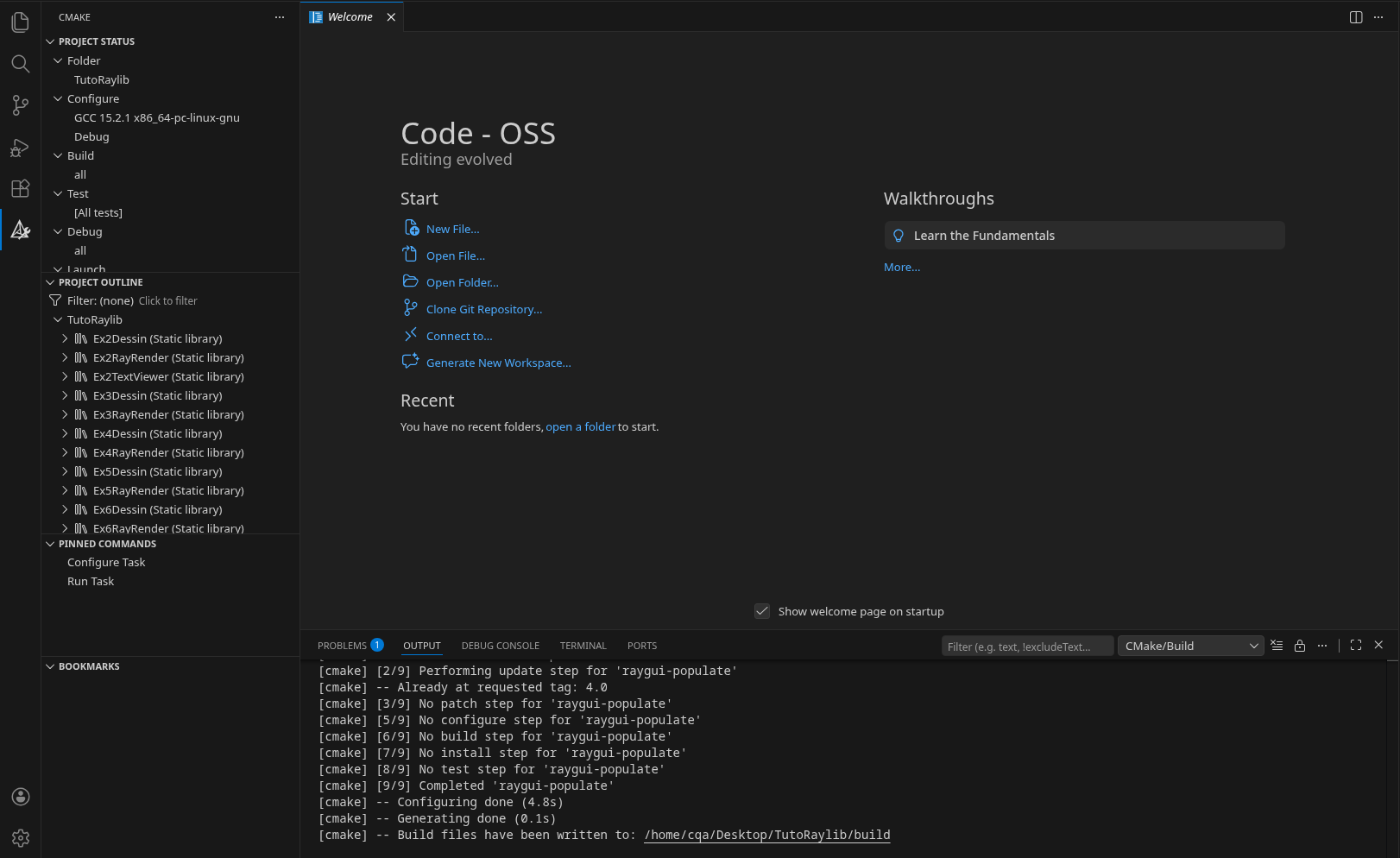The width and height of the screenshot is (1400, 858).
Task: Open the CMake/Build output channel dropdown
Action: pos(1190,645)
